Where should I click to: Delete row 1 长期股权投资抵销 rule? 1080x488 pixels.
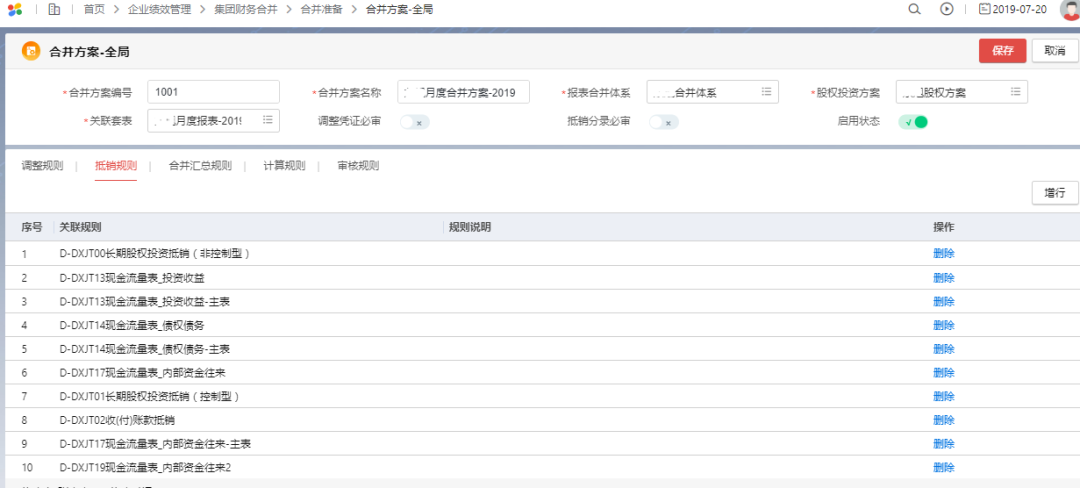coord(943,253)
